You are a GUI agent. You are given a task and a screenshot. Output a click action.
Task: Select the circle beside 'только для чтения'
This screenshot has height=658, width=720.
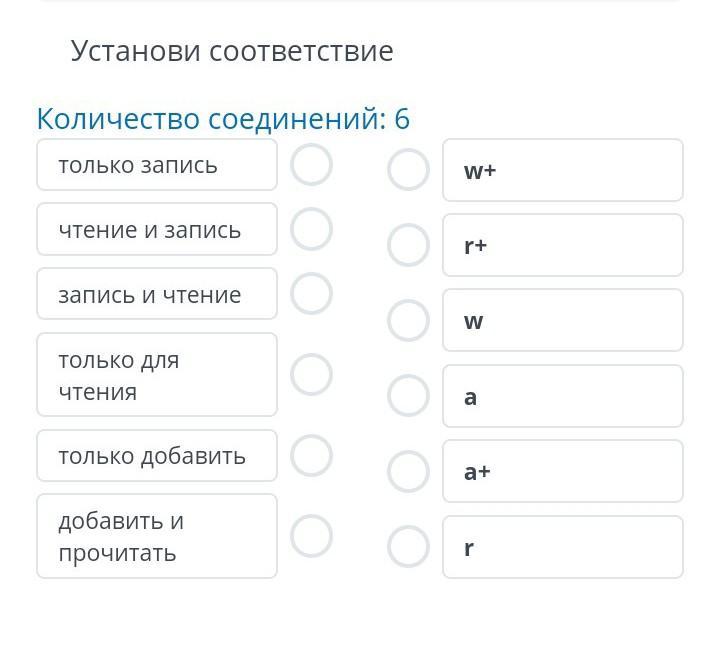[311, 374]
